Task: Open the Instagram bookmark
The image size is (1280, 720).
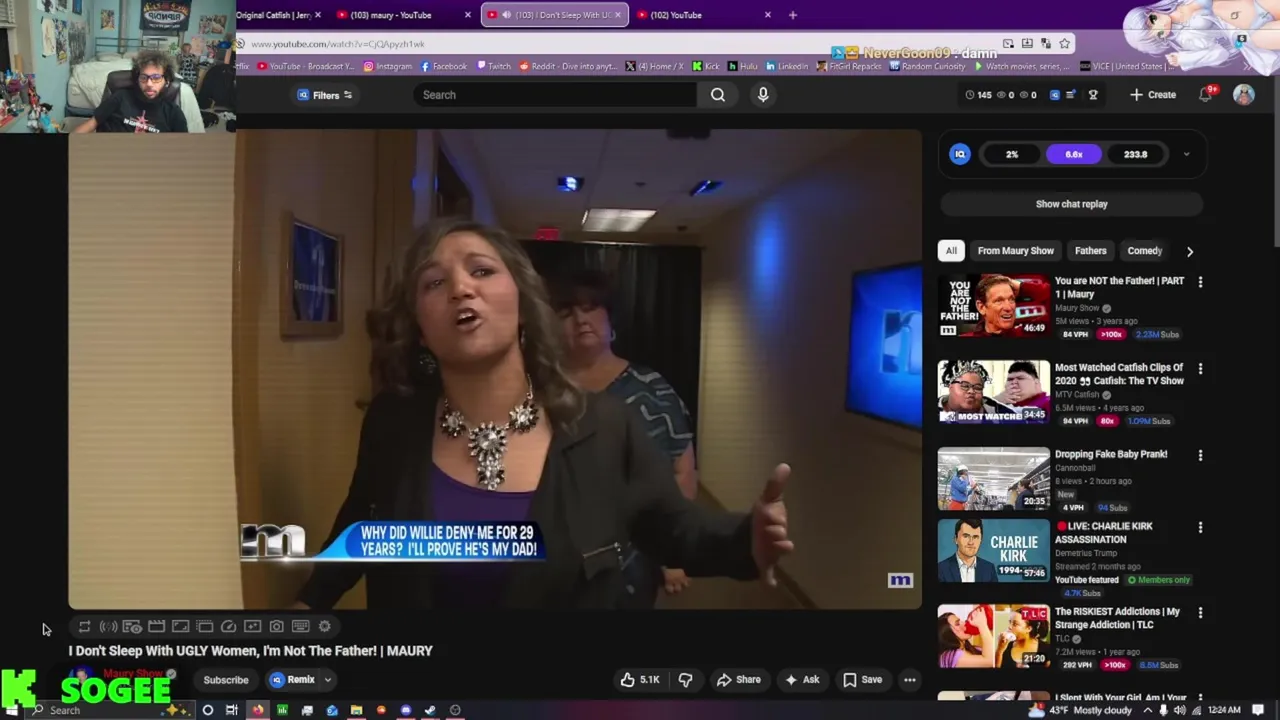Action: pyautogui.click(x=387, y=66)
